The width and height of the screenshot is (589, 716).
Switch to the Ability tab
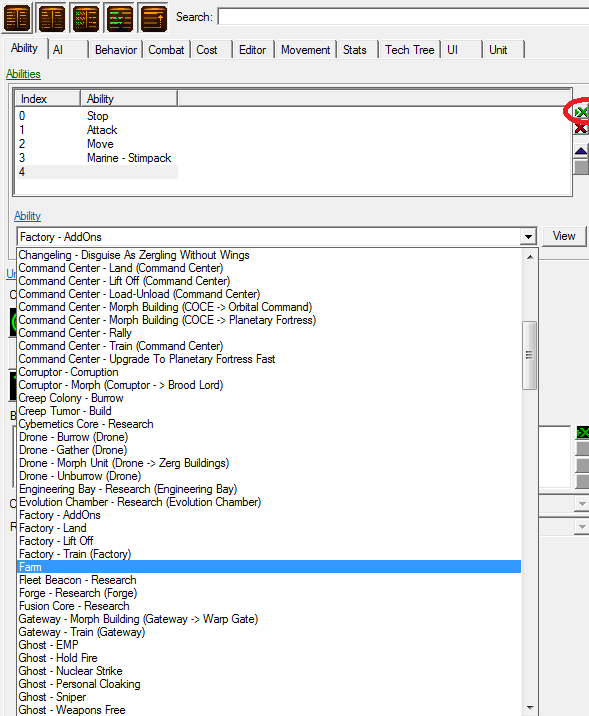click(25, 48)
